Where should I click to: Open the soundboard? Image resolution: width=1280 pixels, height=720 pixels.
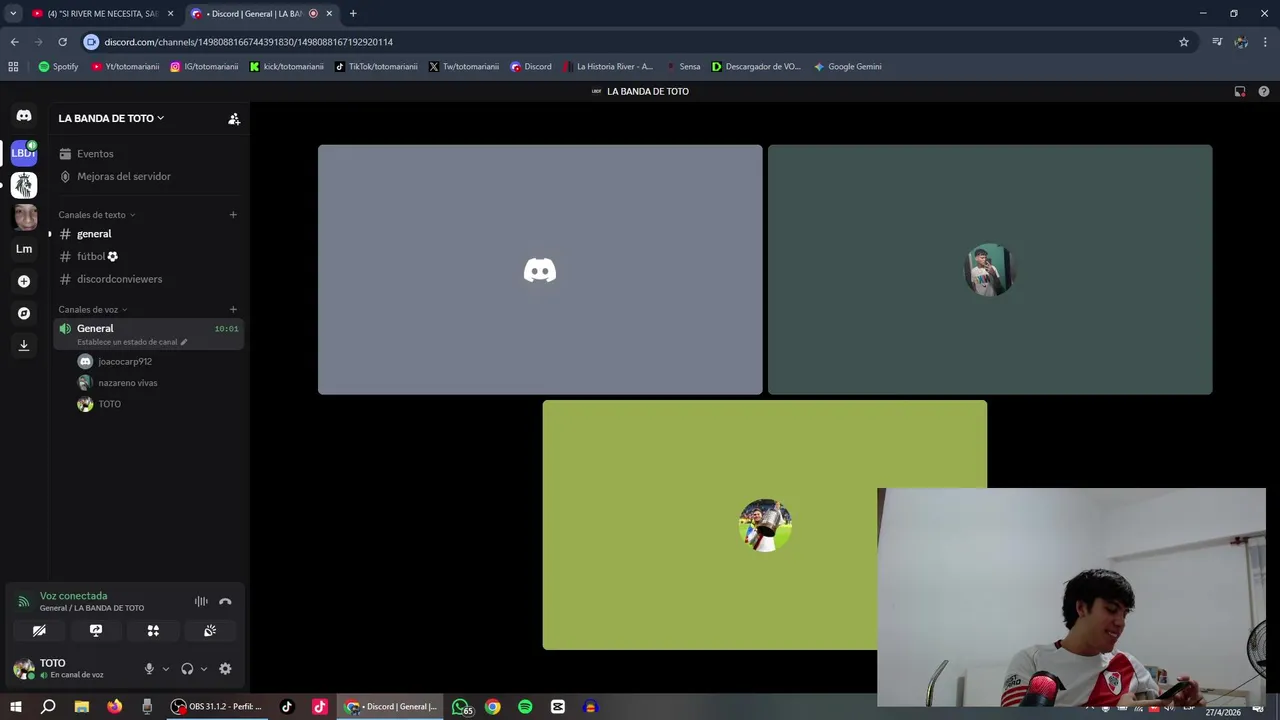(x=210, y=631)
